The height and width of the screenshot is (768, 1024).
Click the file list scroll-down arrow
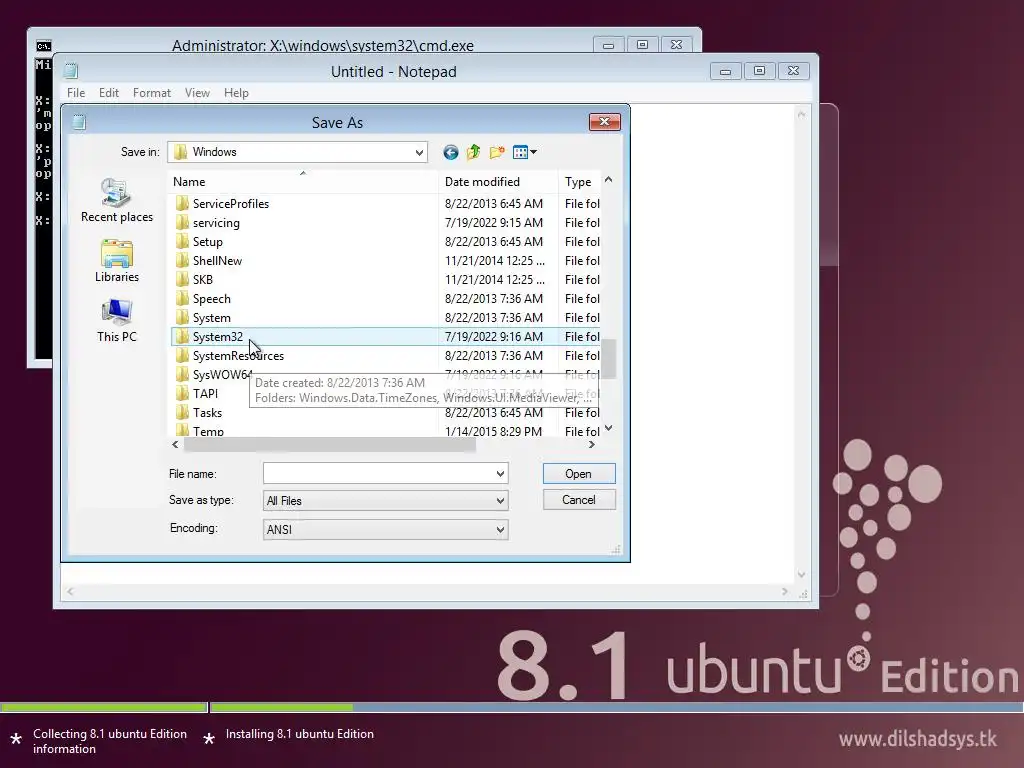point(609,428)
